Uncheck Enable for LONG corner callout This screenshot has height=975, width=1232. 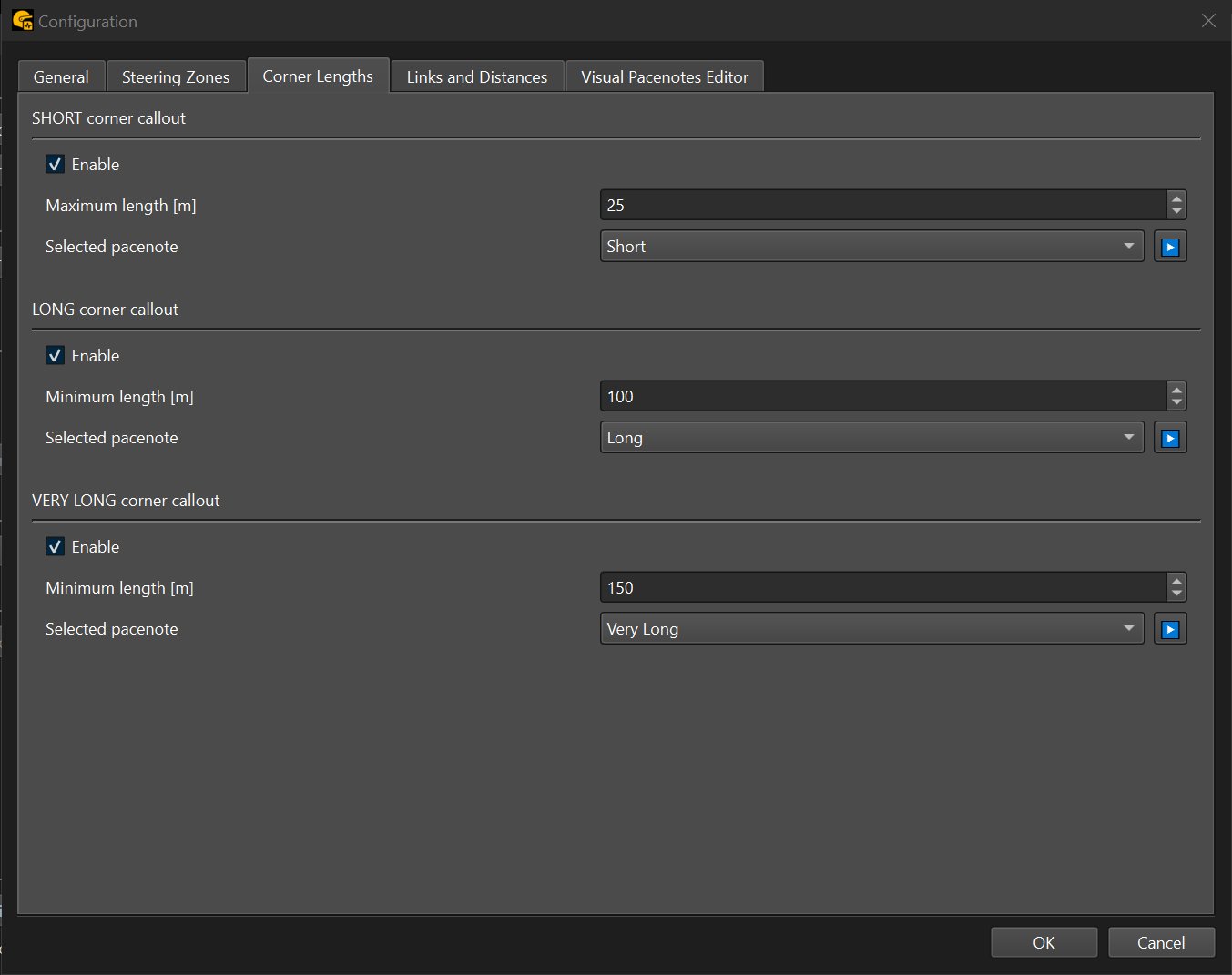coord(56,356)
